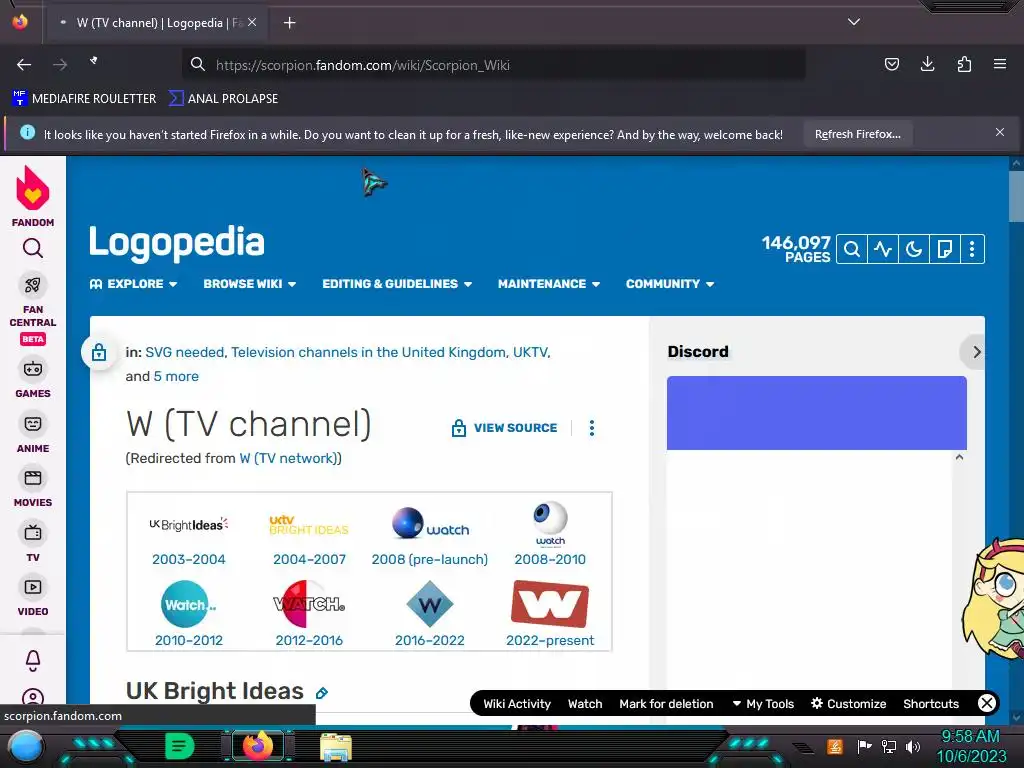The image size is (1024, 768).
Task: Expand the Browse Wiki menu
Action: tap(249, 284)
